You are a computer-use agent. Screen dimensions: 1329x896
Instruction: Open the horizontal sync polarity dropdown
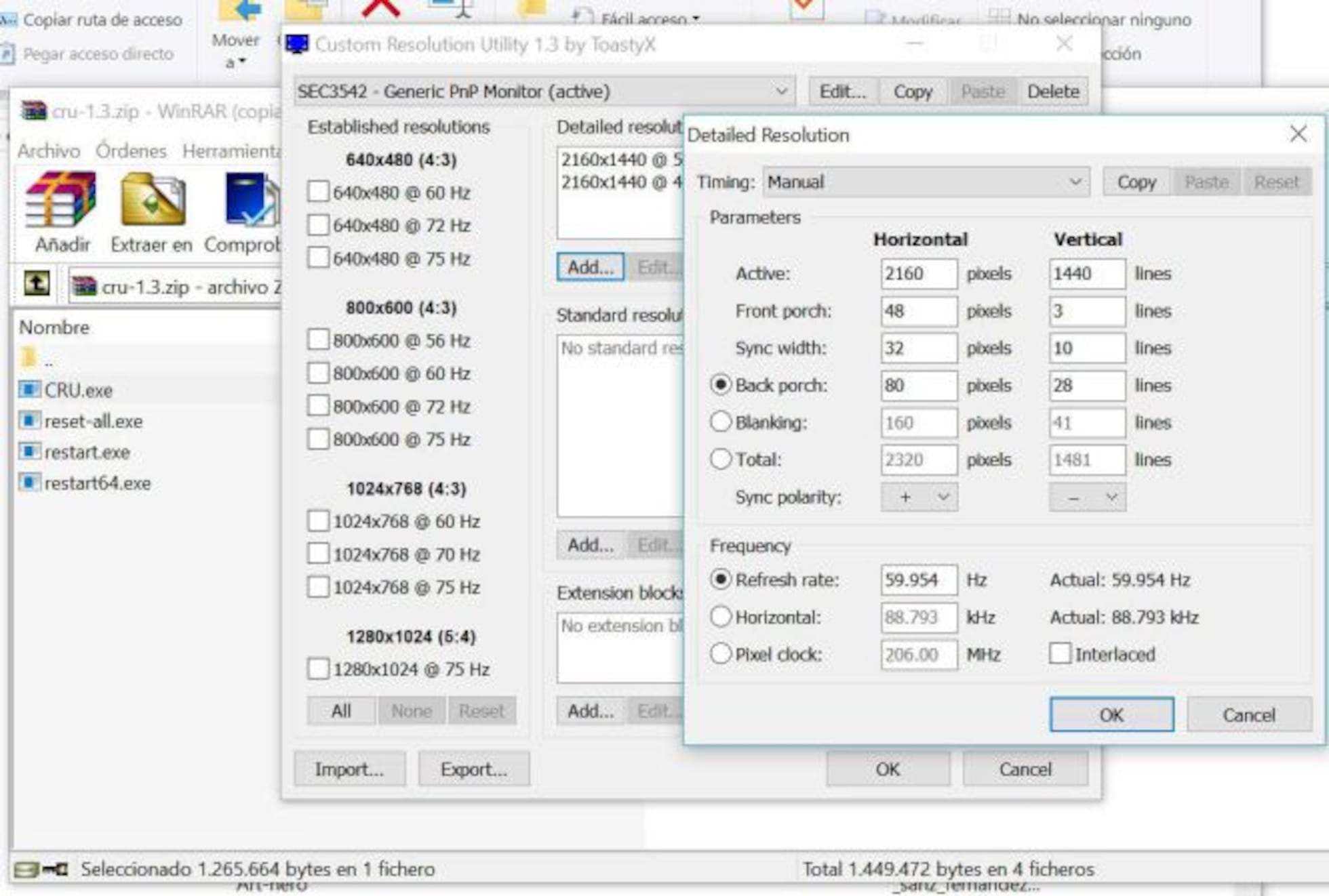(x=919, y=497)
